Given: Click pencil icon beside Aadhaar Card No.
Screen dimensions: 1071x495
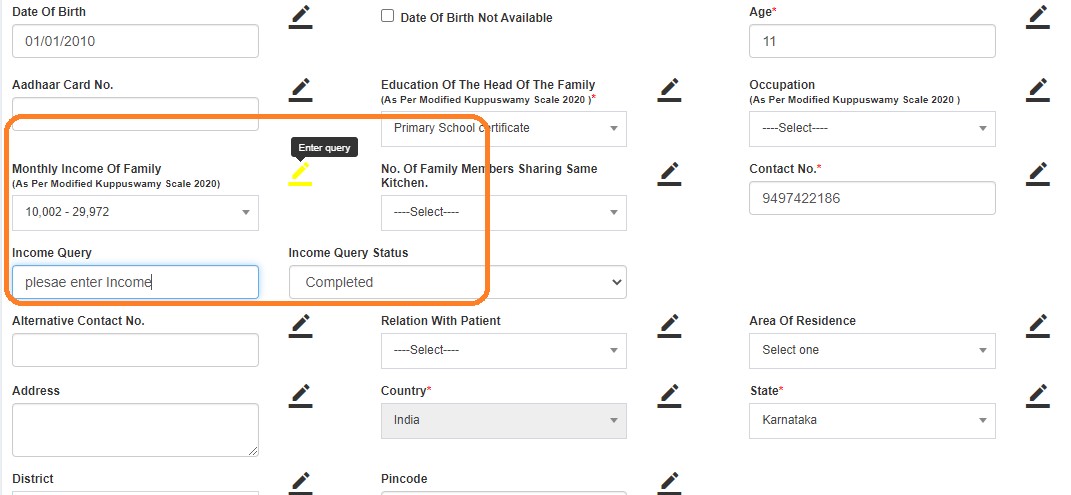Looking at the screenshot, I should pos(300,90).
